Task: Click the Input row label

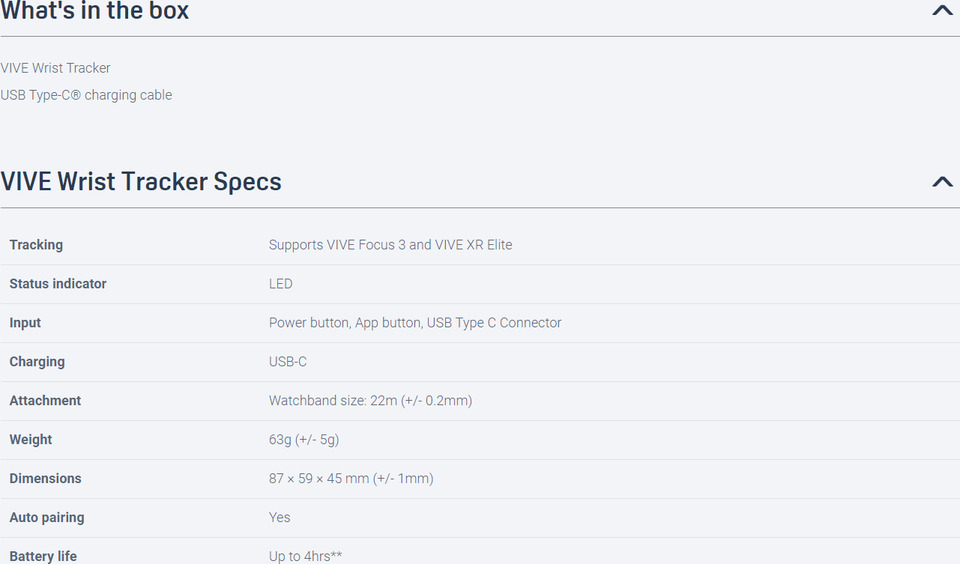Action: tap(25, 323)
